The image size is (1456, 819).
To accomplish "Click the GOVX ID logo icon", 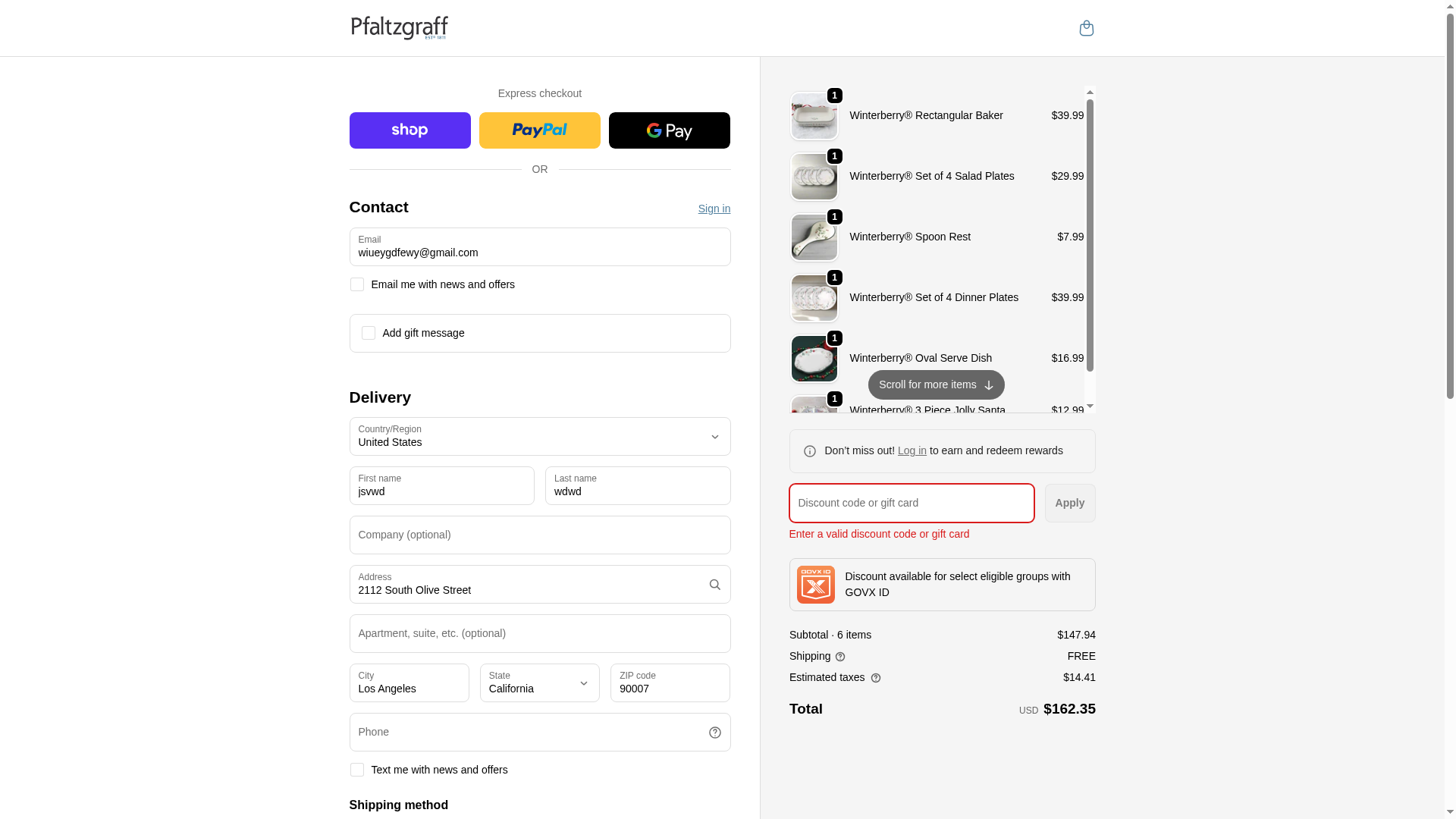I will click(816, 585).
